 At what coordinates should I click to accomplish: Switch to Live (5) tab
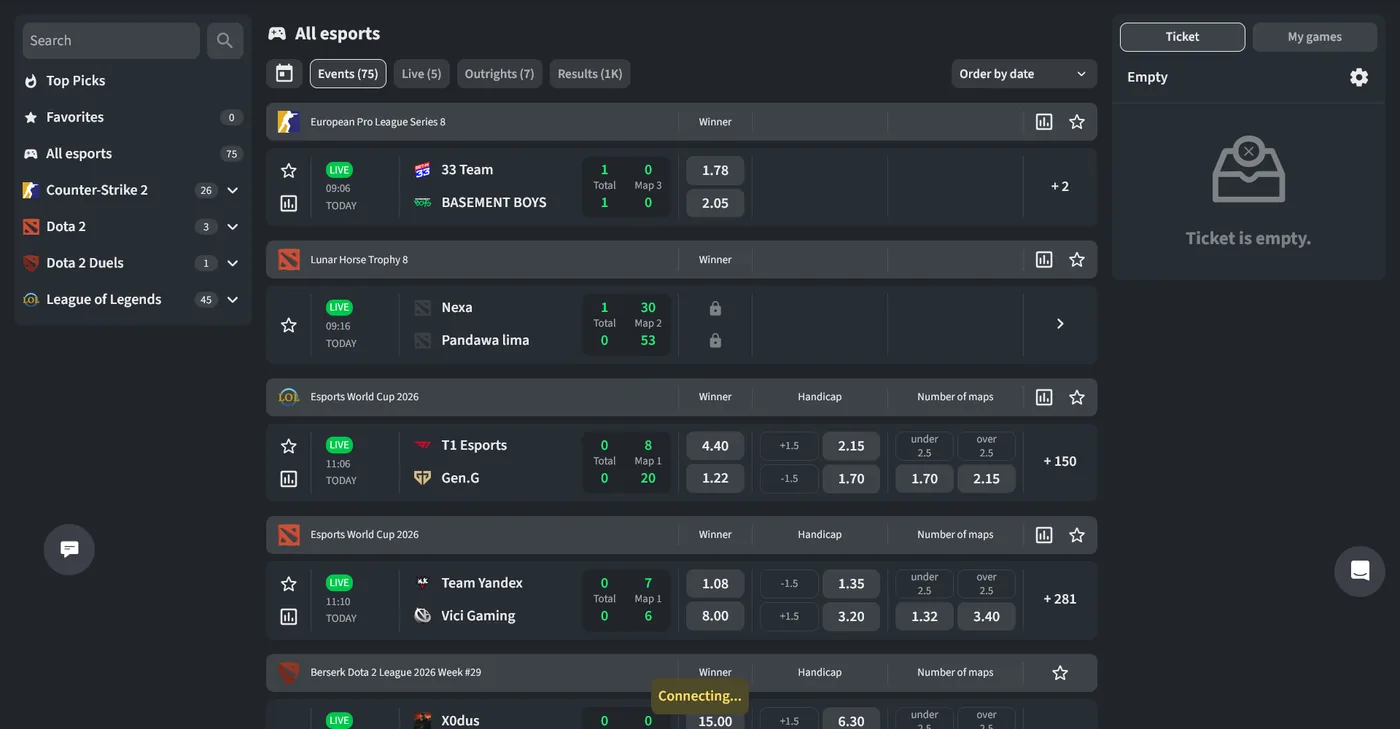(421, 74)
